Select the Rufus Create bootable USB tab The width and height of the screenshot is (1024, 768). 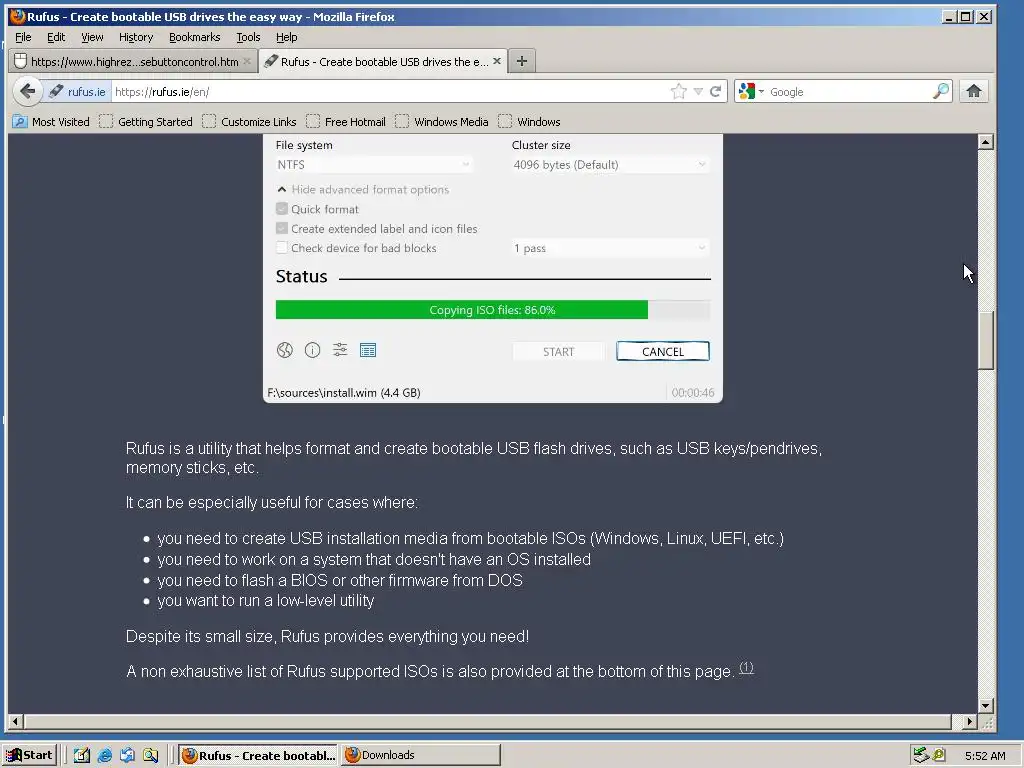(x=383, y=61)
